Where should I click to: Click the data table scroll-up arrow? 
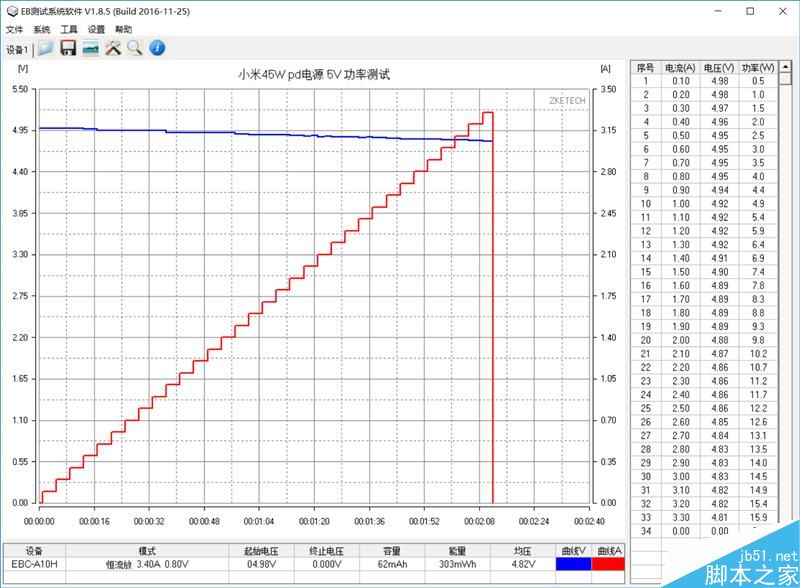[x=785, y=67]
